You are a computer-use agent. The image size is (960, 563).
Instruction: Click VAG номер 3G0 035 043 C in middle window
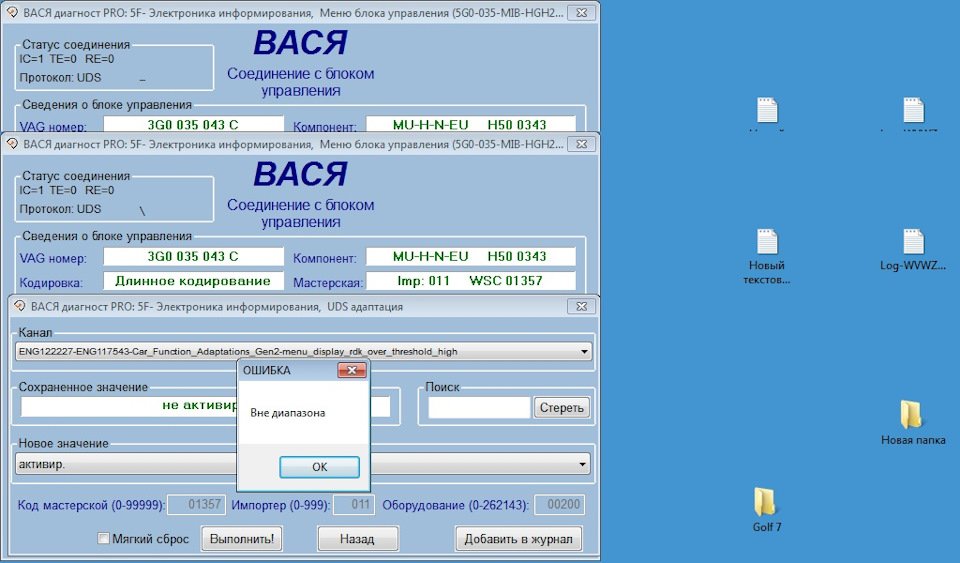193,256
